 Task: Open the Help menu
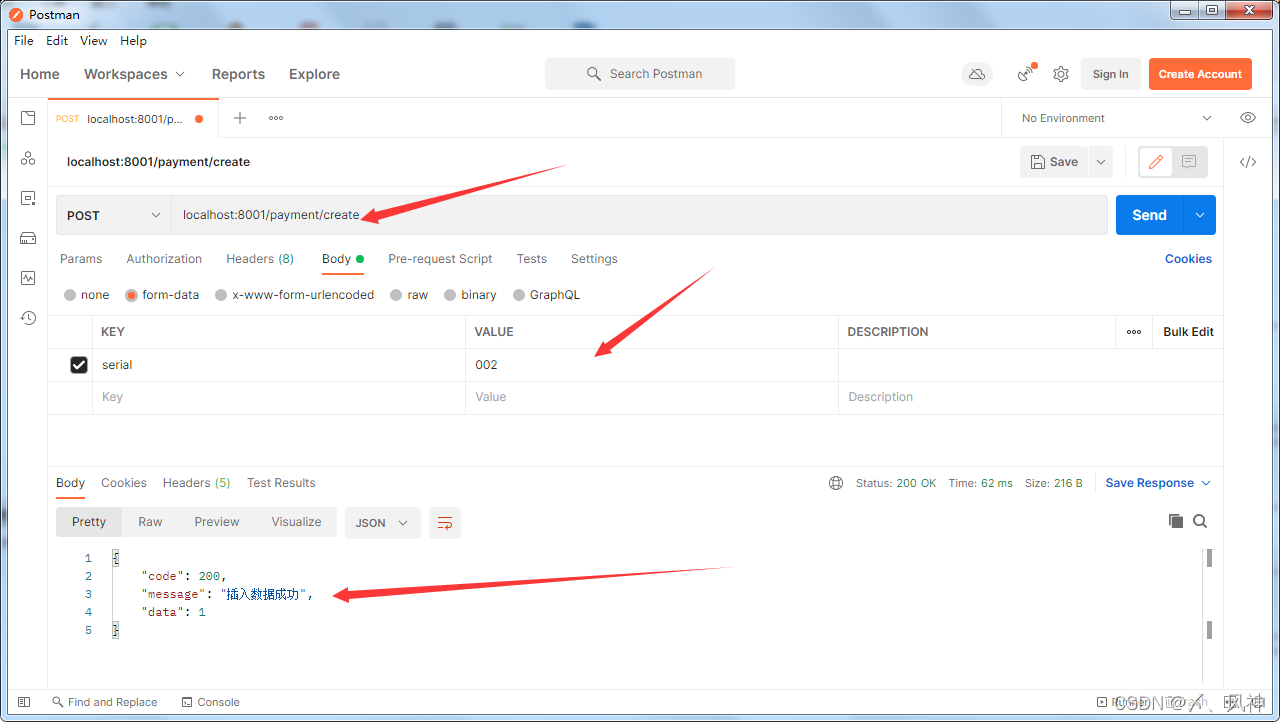tap(133, 41)
